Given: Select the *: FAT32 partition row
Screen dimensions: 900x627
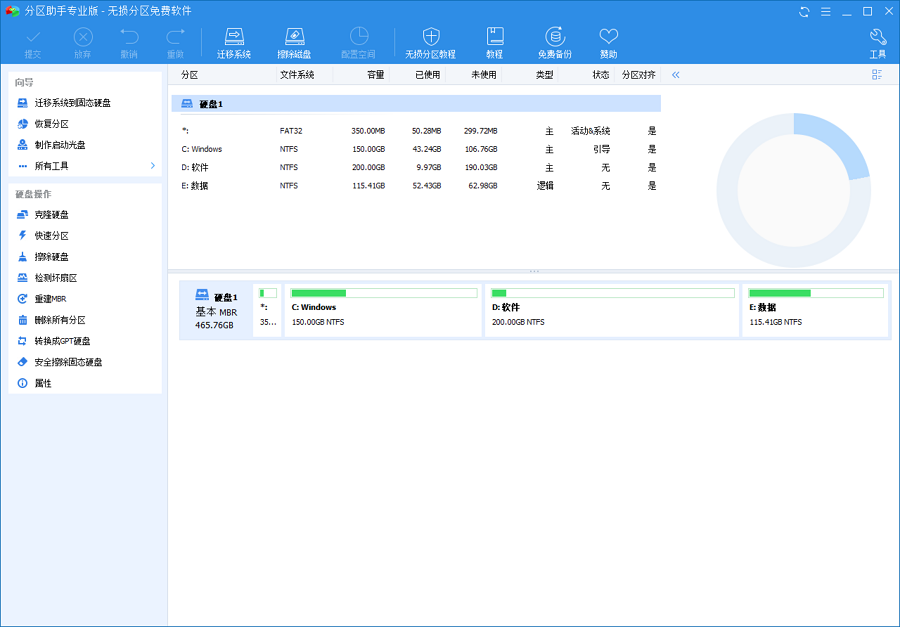Looking at the screenshot, I should 416,131.
